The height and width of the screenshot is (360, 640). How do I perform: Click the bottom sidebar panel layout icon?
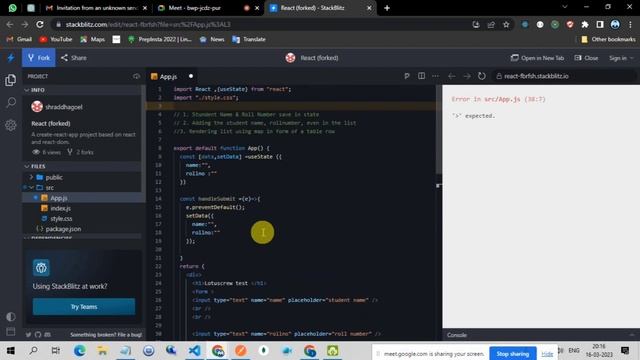tap(11, 331)
